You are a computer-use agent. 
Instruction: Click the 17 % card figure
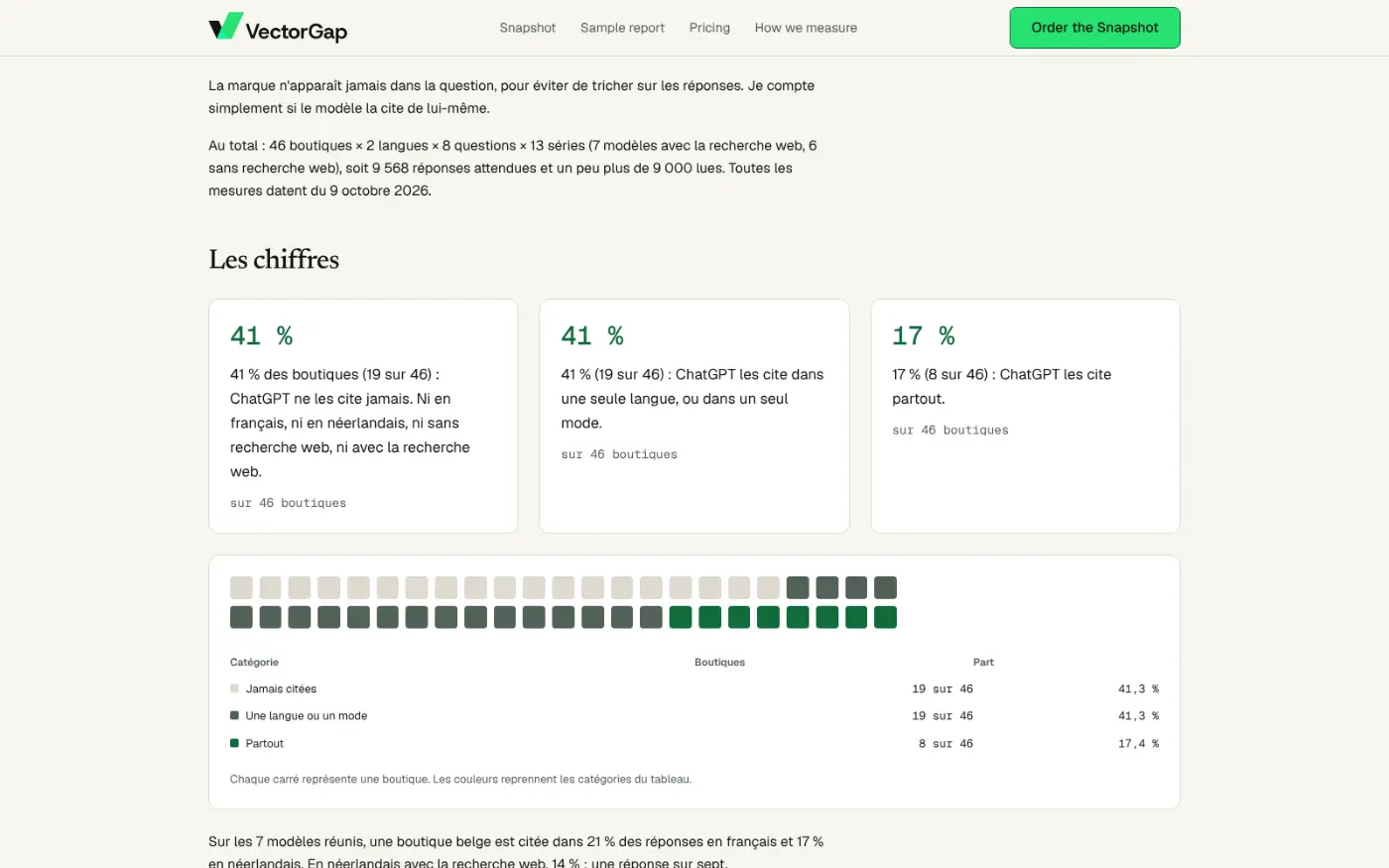click(924, 336)
